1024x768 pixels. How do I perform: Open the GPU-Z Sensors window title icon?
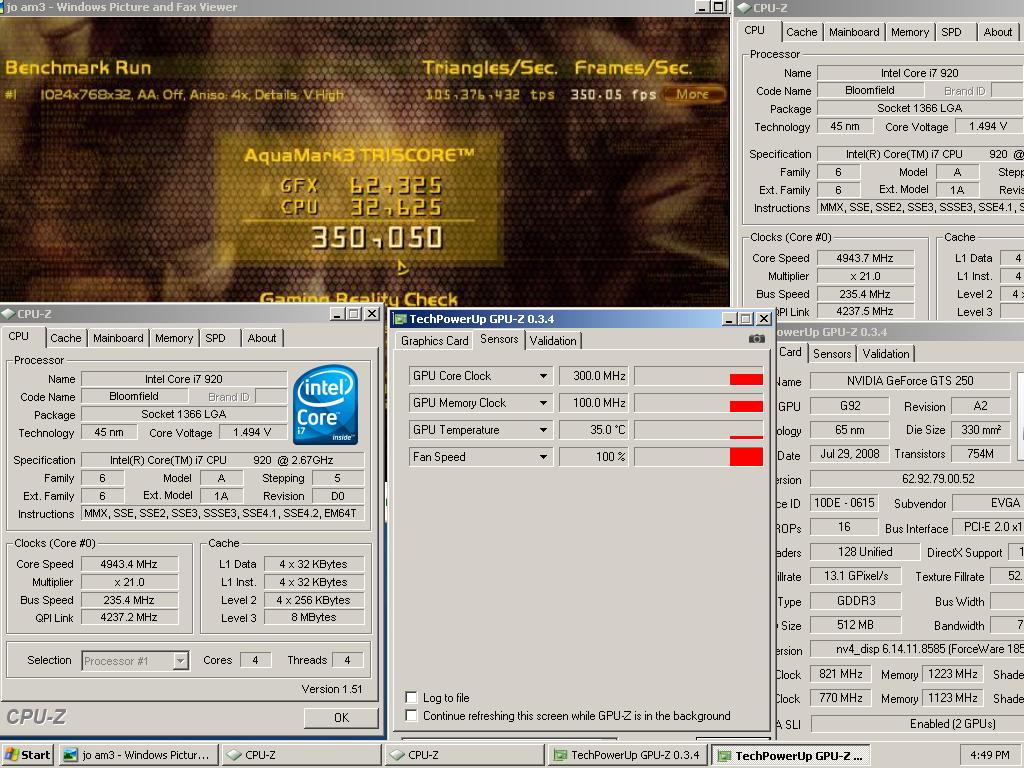pos(400,319)
